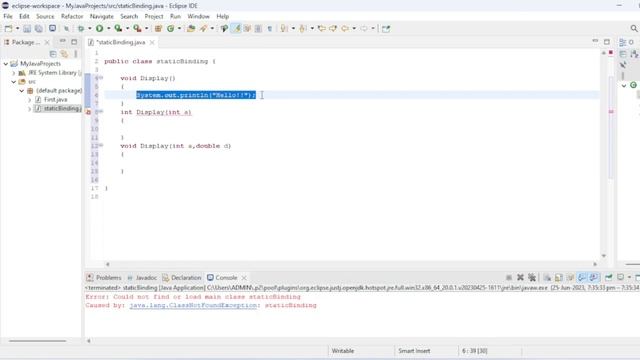Toggle Show Console on Standard Out icon
The height and width of the screenshot is (360, 640).
click(x=582, y=278)
